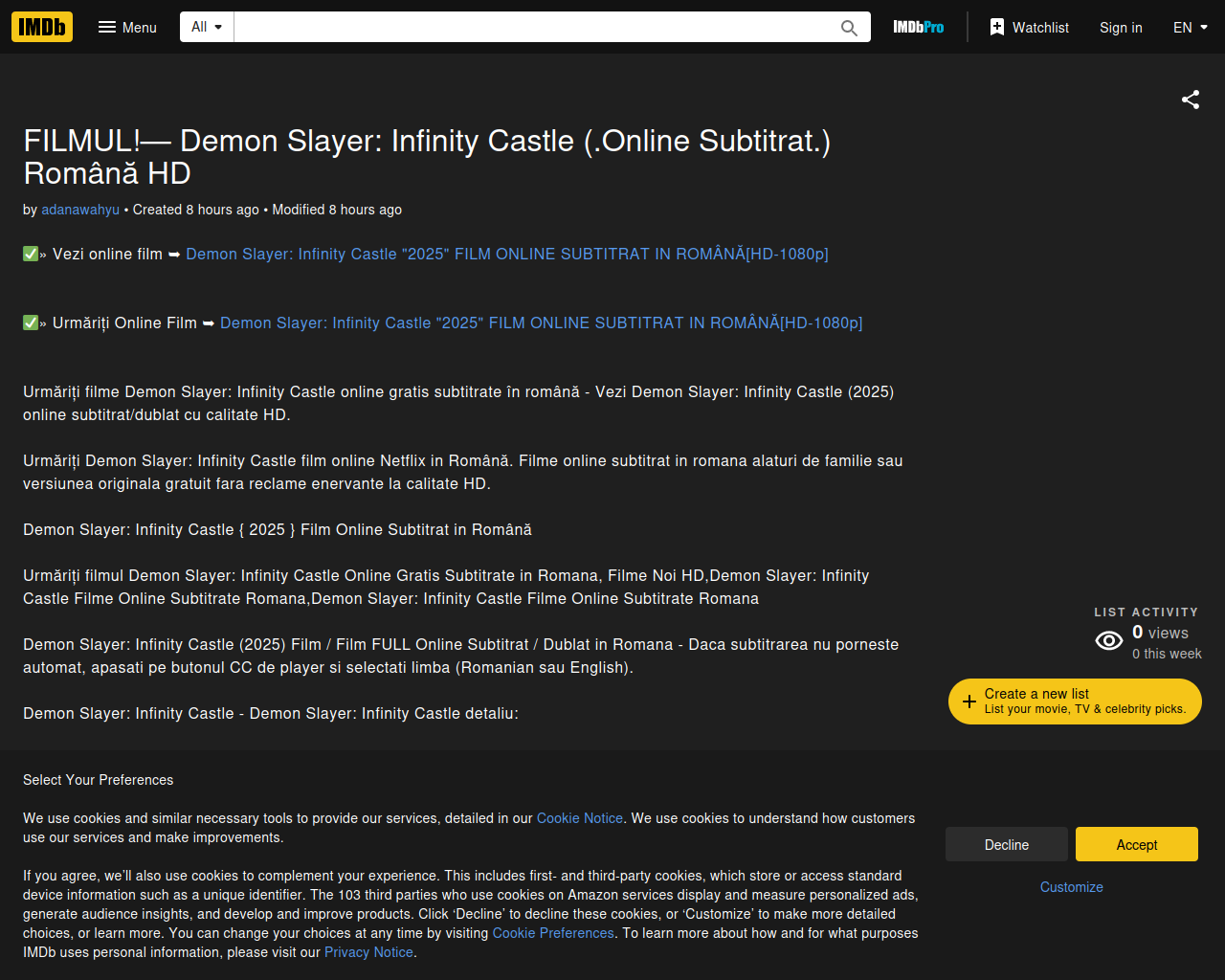Open the Cookie Notice link
The width and height of the screenshot is (1225, 980).
click(x=580, y=818)
